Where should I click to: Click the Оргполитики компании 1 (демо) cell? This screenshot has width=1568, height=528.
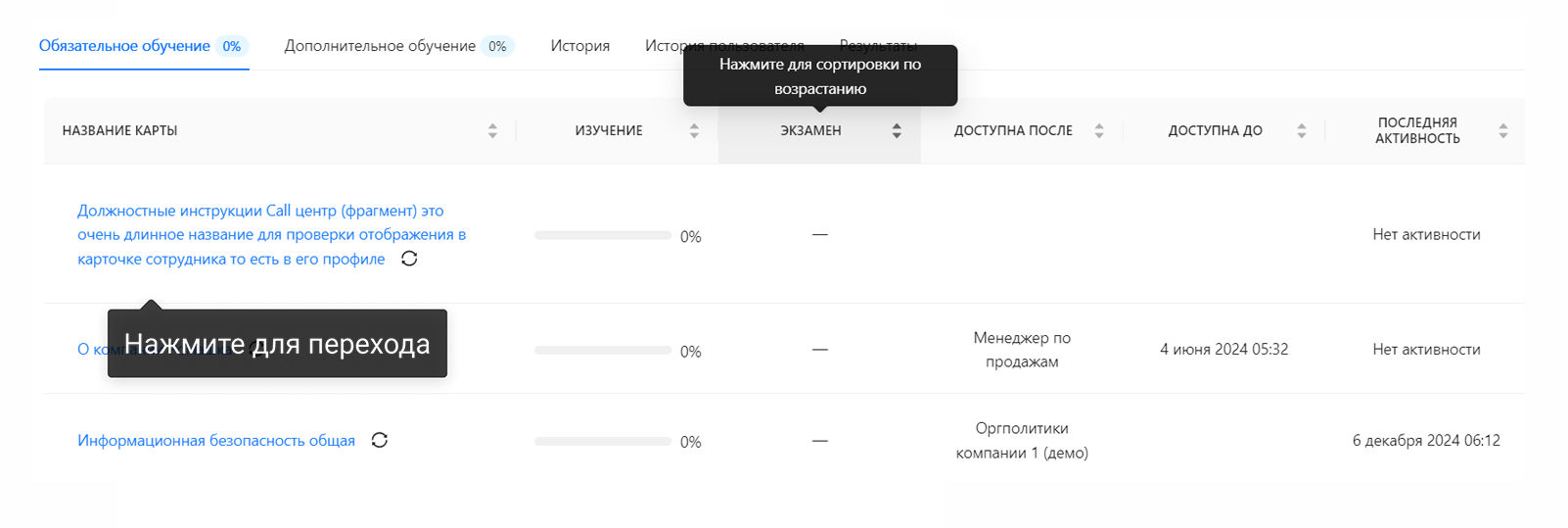[x=1022, y=440]
